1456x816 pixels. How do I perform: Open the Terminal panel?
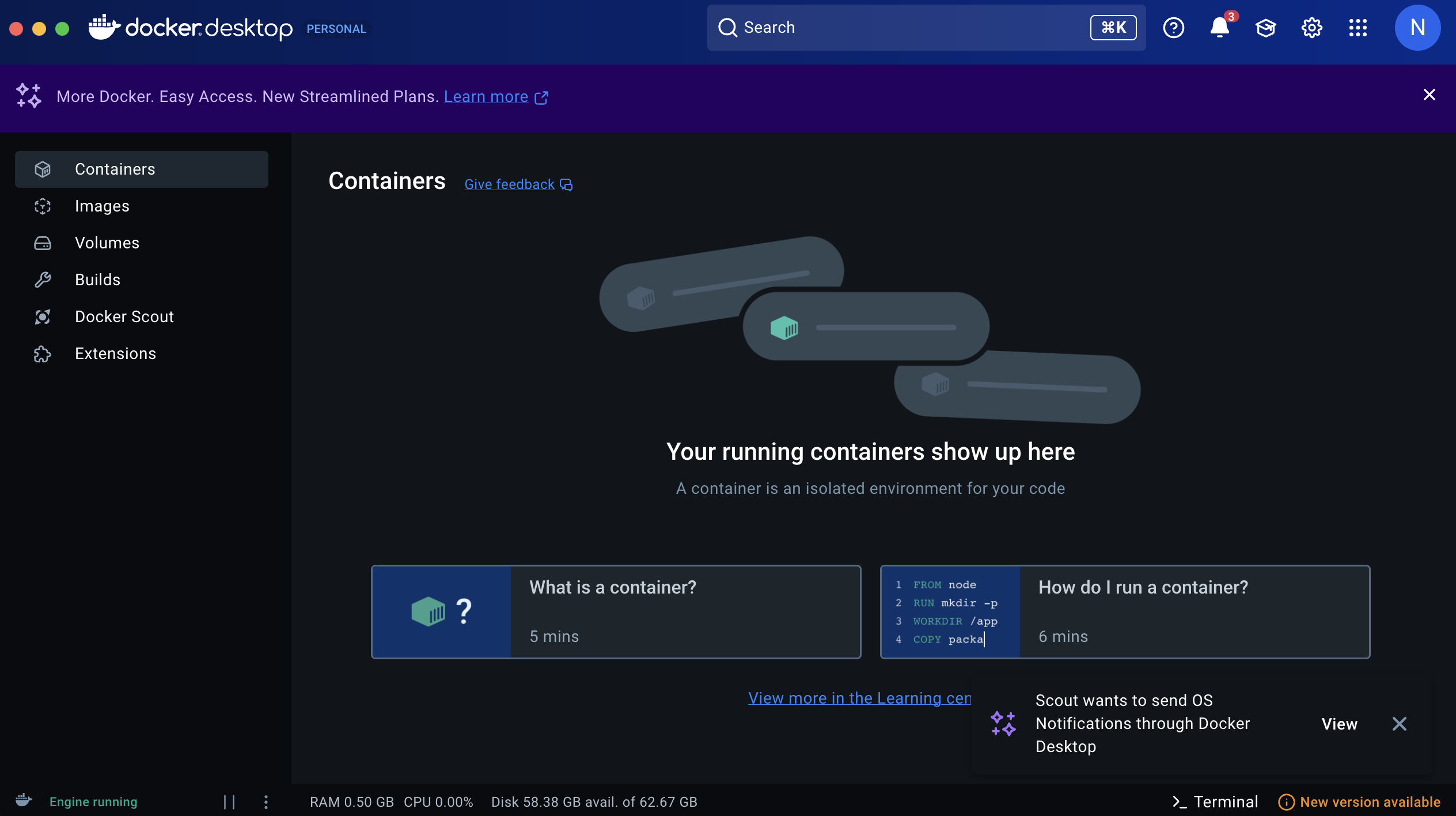(1215, 802)
